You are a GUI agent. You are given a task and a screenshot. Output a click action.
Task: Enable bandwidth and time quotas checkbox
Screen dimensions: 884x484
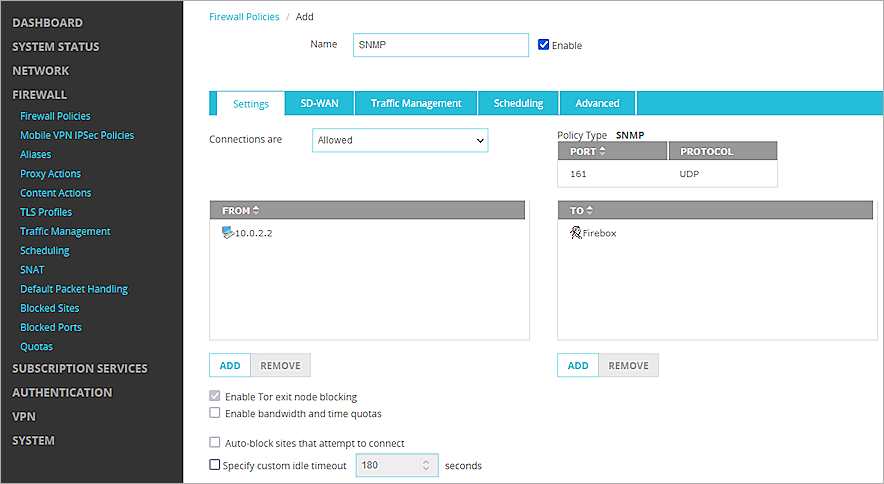click(x=215, y=413)
